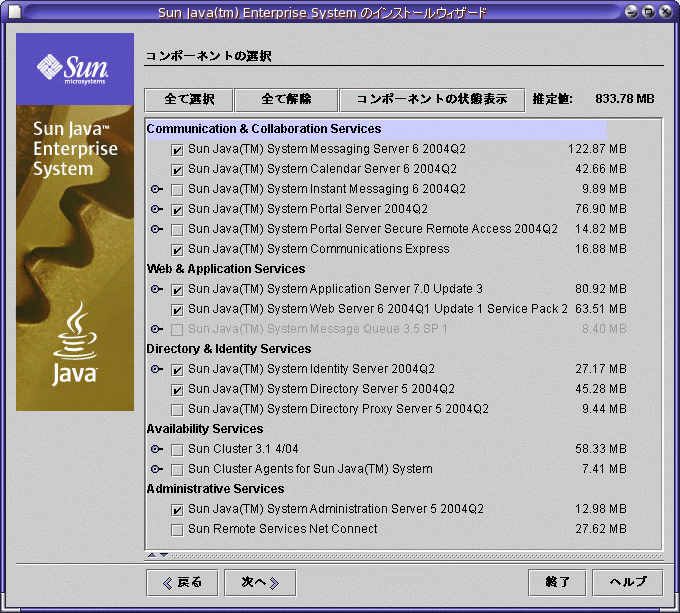Click Sun Cluster size 58.33 MB
Viewport: 680px width, 613px height.
click(601, 449)
